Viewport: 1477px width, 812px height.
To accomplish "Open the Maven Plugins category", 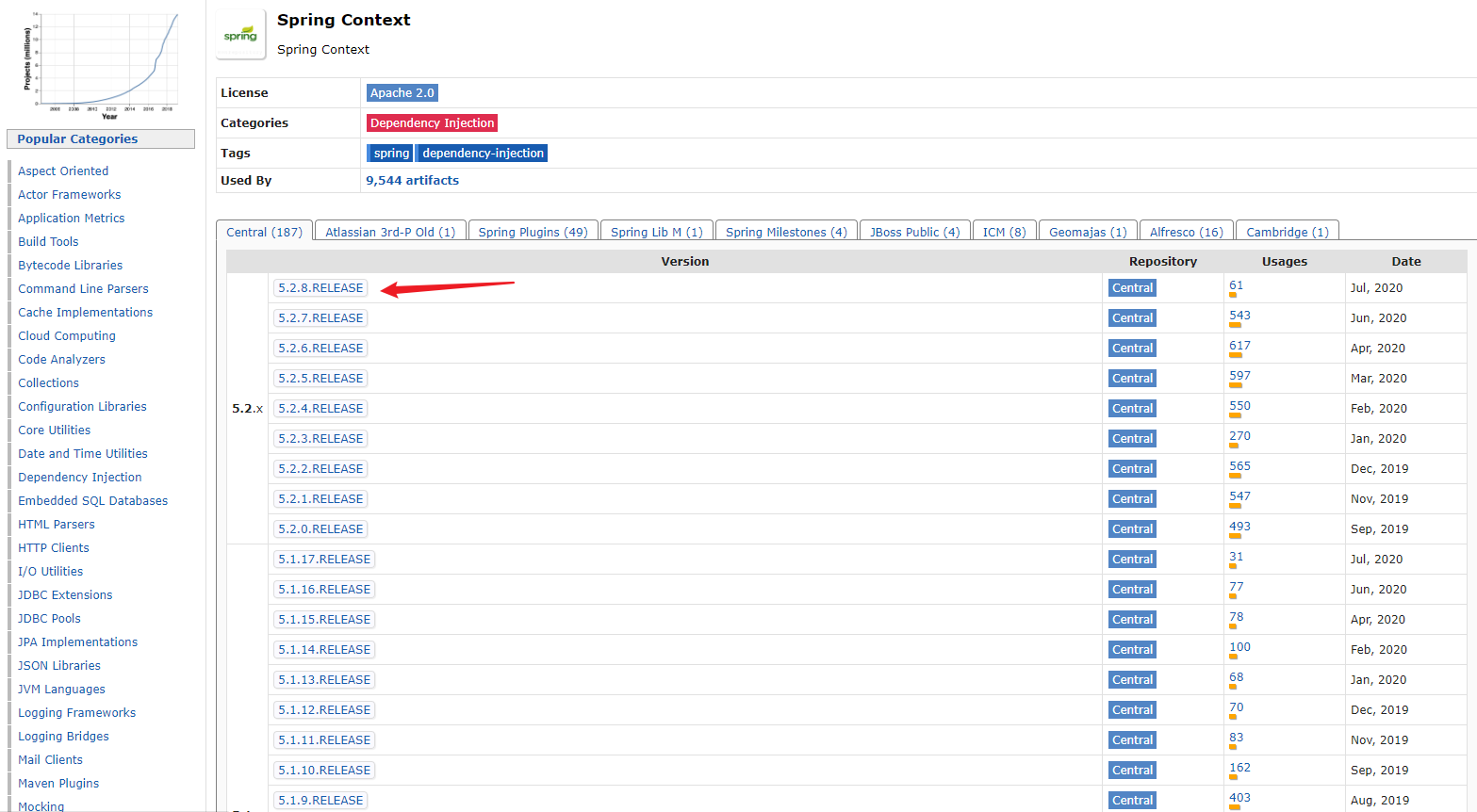I will [58, 784].
